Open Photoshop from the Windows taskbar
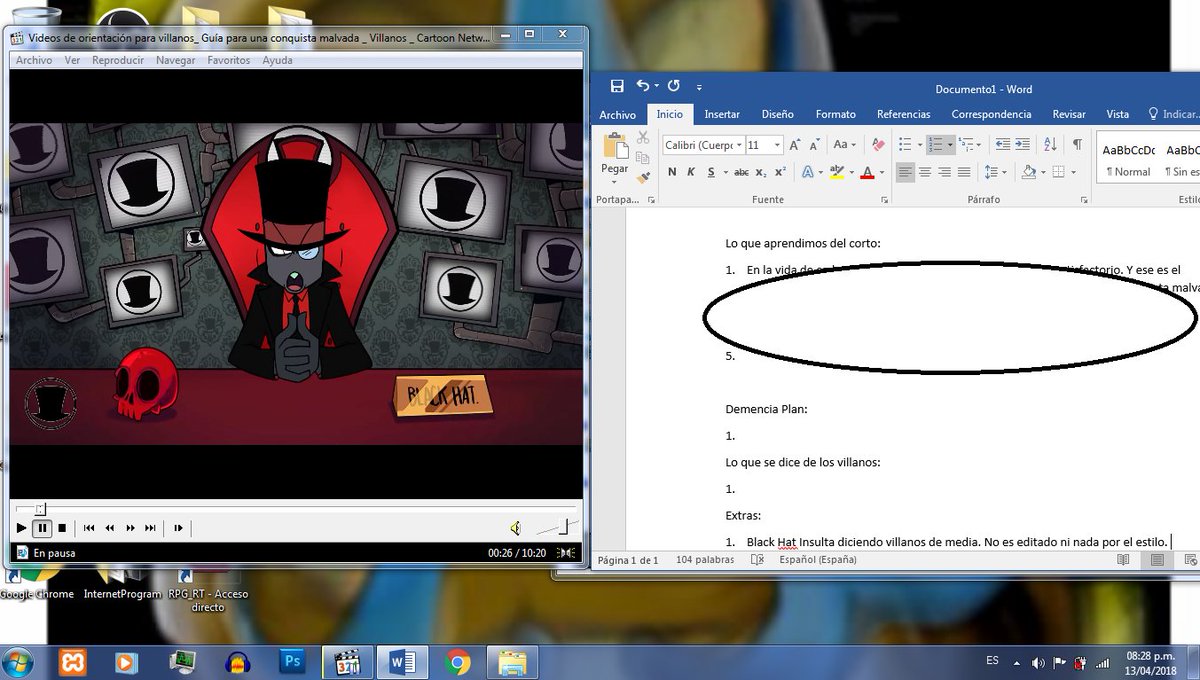Viewport: 1200px width, 680px height. pos(293,661)
